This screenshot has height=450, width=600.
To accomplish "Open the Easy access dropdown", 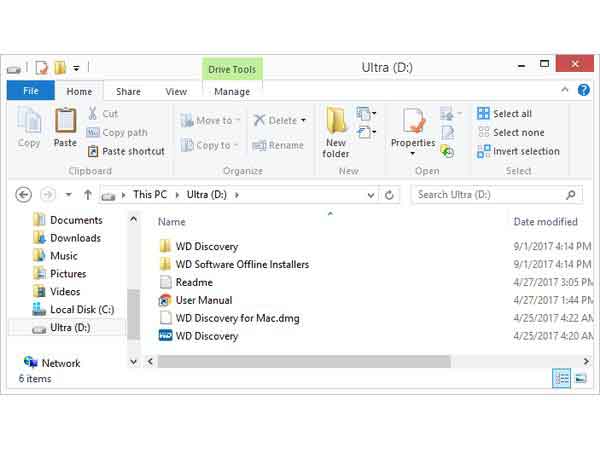I will click(366, 132).
